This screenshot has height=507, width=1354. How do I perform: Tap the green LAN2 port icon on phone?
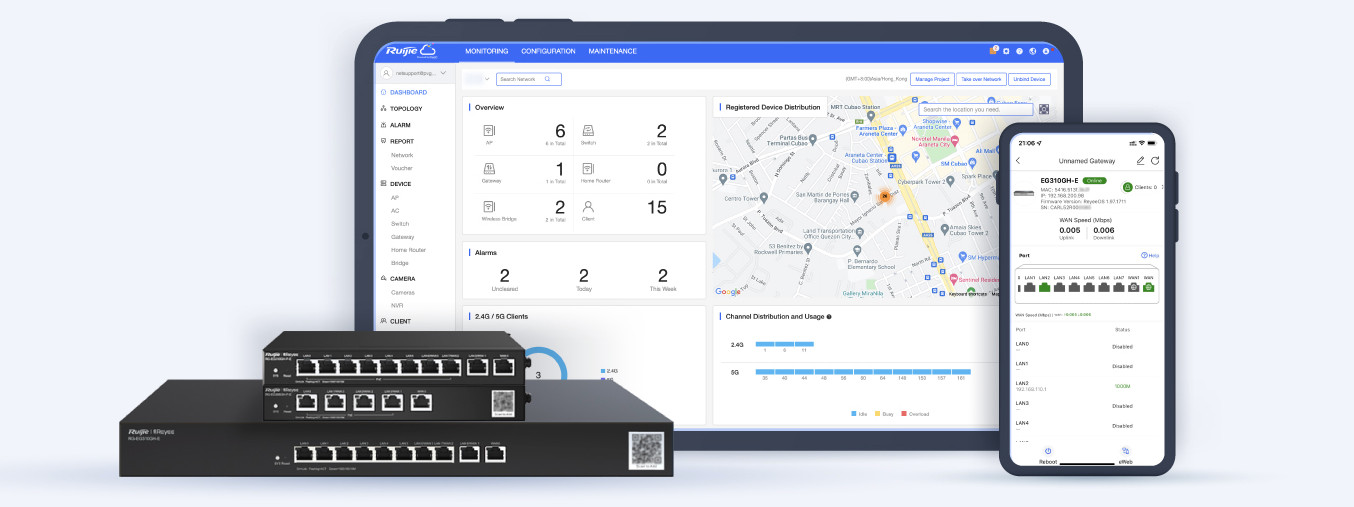(1044, 287)
